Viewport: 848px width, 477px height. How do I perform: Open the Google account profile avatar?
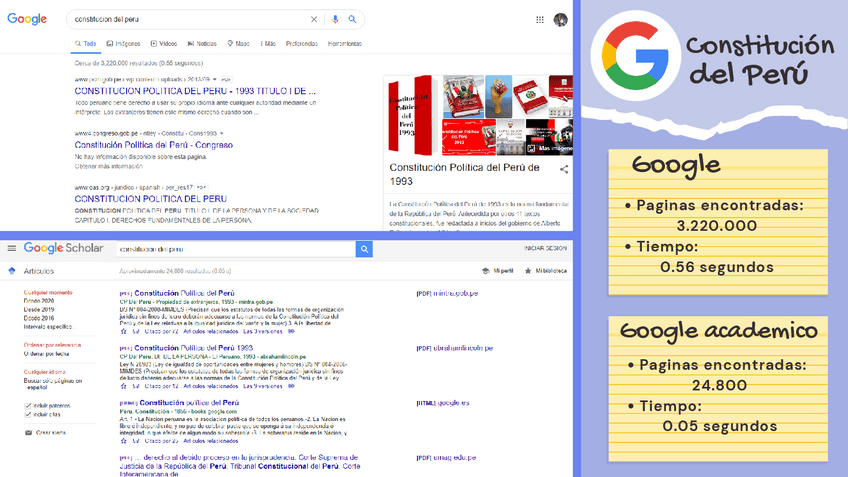point(560,19)
